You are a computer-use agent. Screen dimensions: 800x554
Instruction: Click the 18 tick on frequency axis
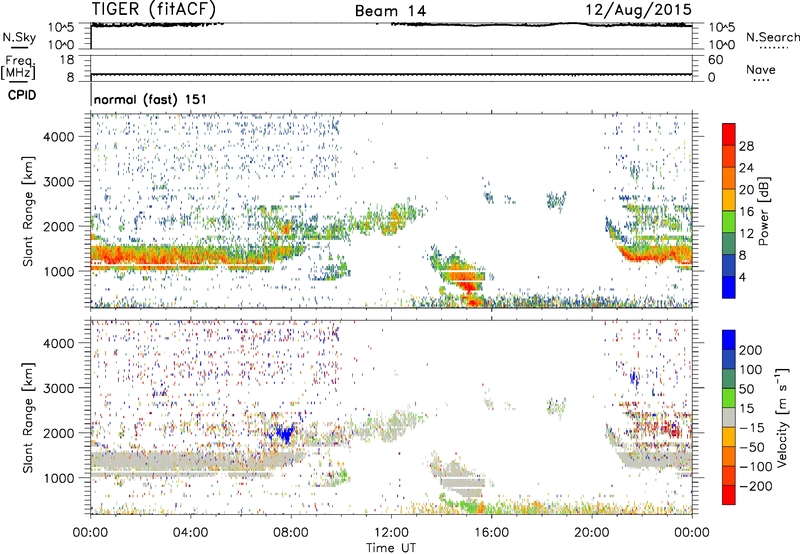[67, 60]
